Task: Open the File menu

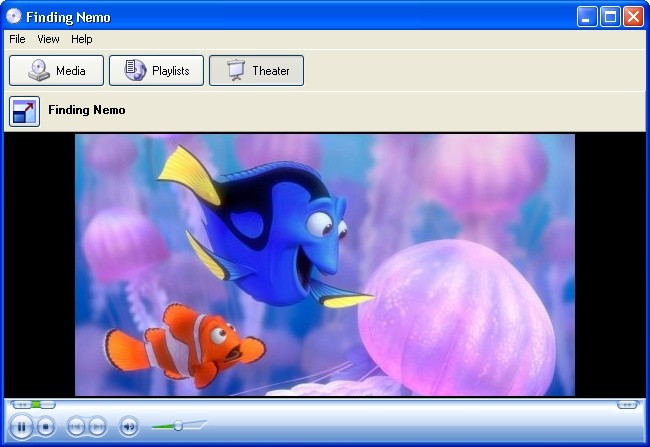Action: [17, 39]
